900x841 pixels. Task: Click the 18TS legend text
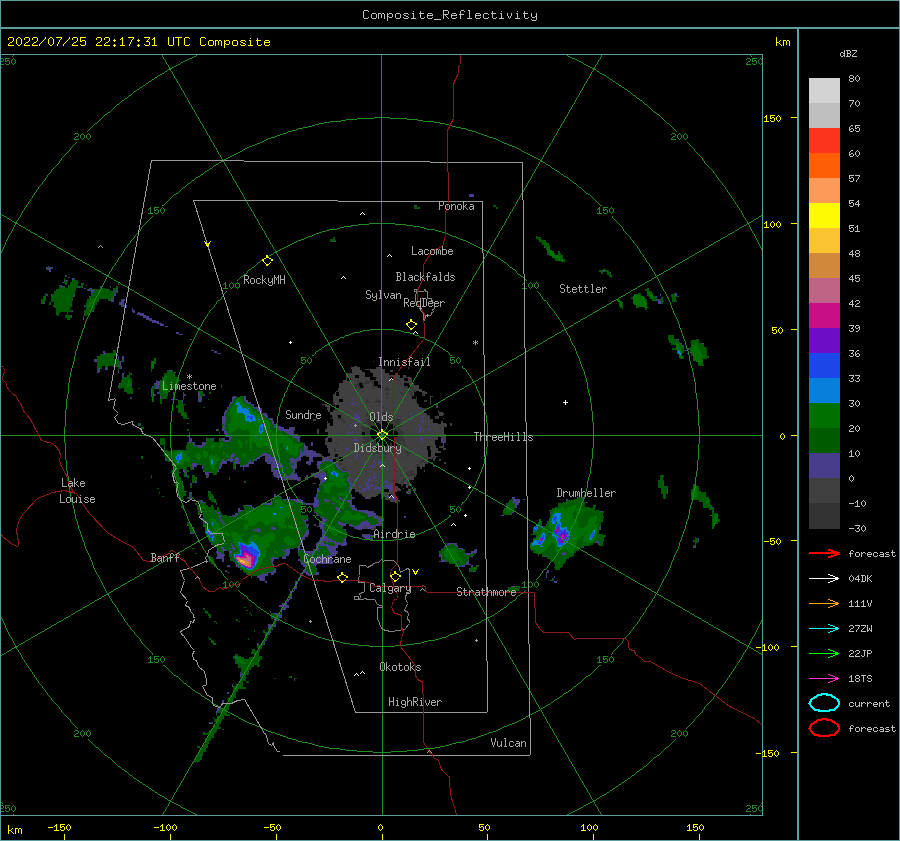click(860, 679)
